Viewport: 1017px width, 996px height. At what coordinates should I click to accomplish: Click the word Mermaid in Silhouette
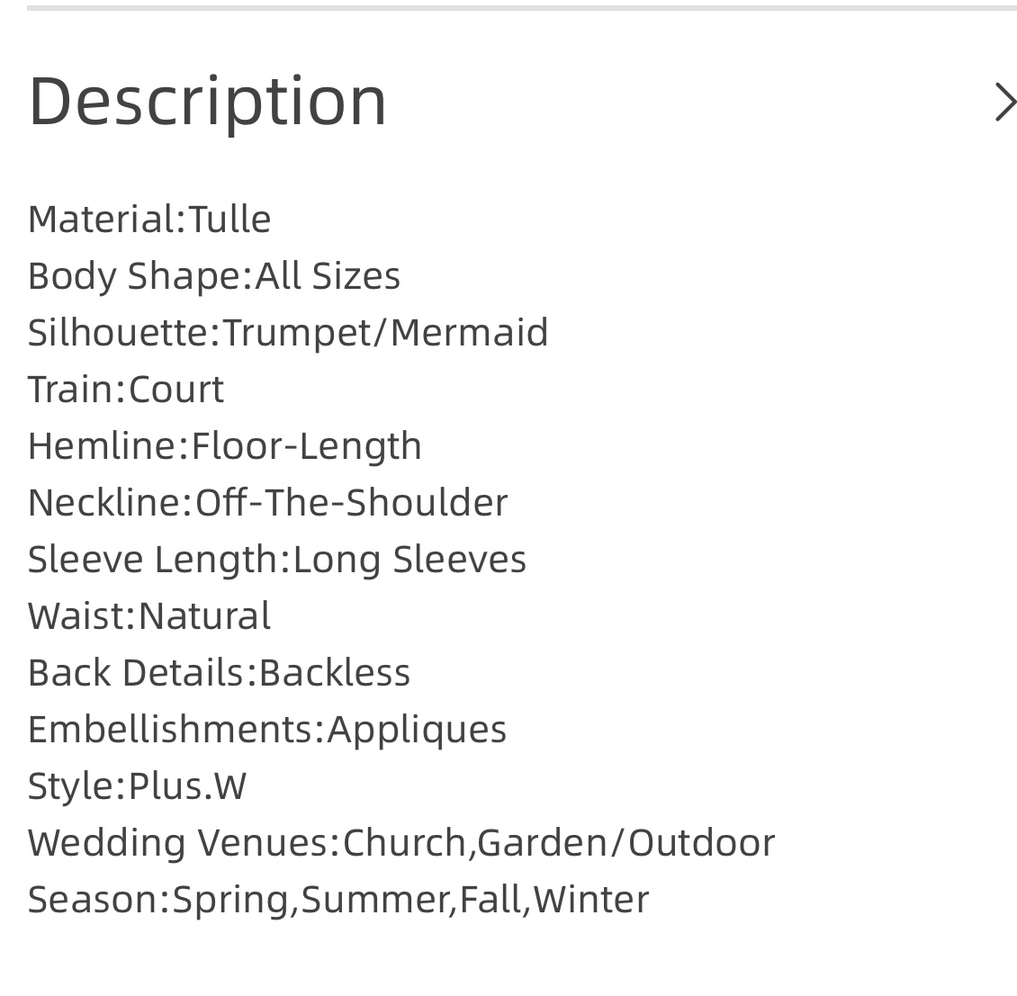[x=470, y=333]
